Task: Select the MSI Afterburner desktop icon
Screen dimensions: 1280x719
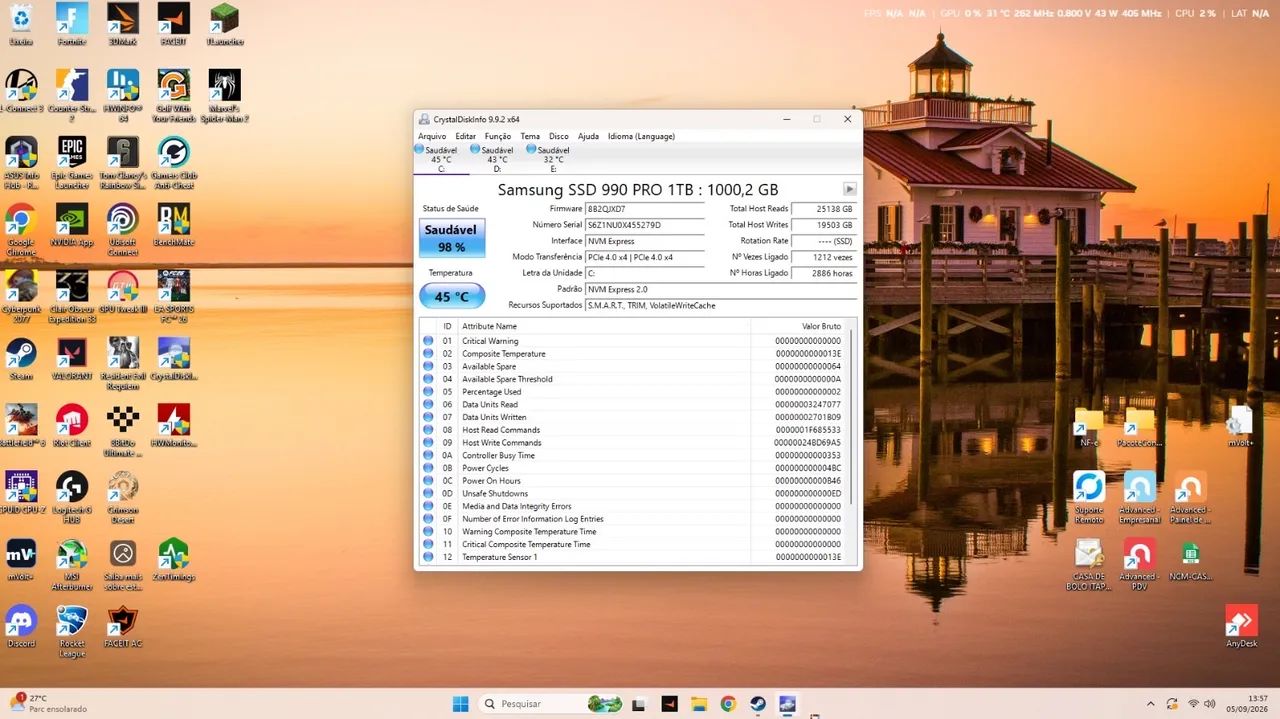Action: click(72, 564)
